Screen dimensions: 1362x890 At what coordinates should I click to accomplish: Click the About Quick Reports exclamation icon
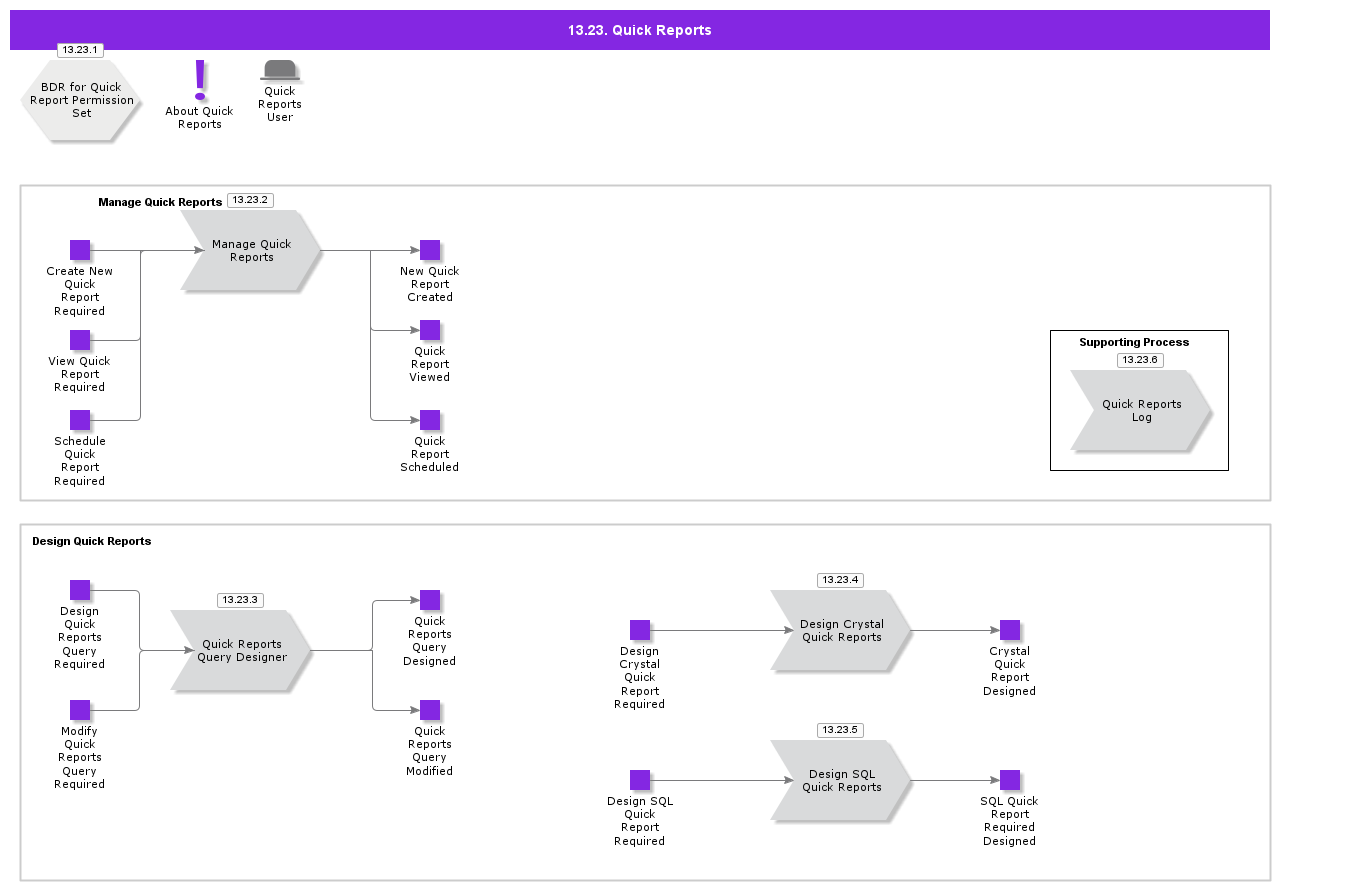point(199,78)
